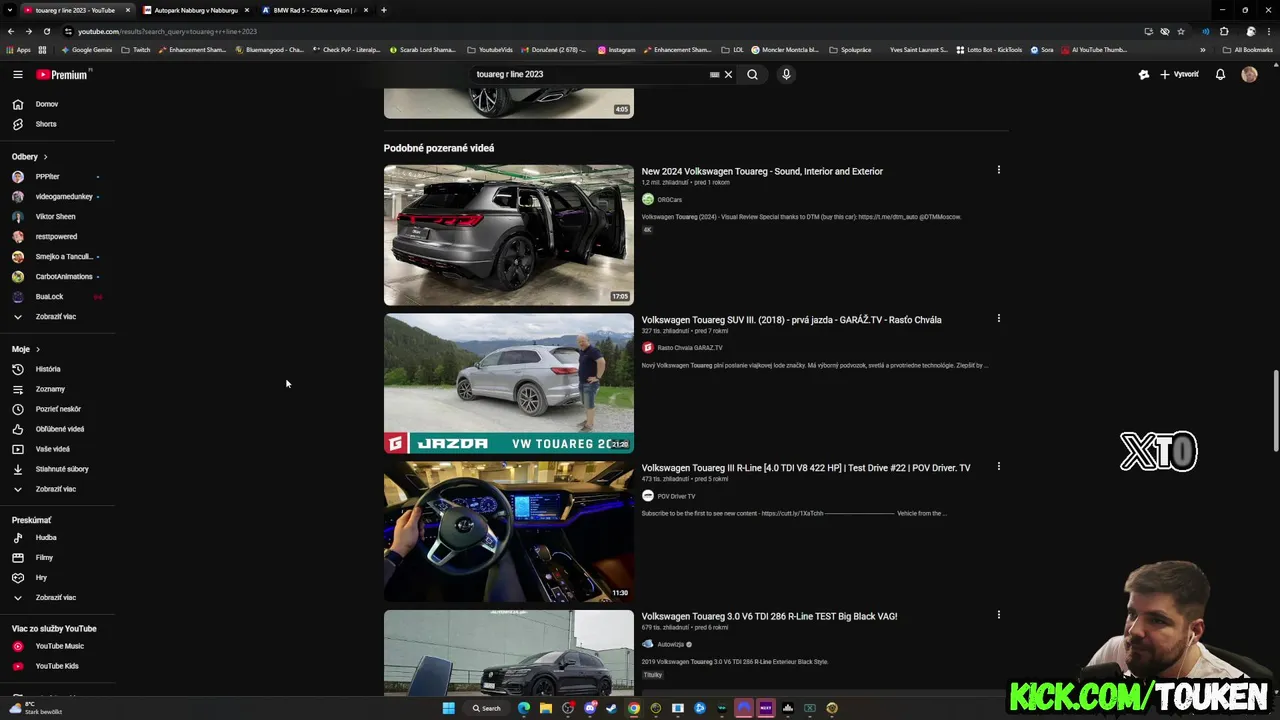Open notifications bell
Viewport: 1280px width, 720px height.
[x=1220, y=74]
